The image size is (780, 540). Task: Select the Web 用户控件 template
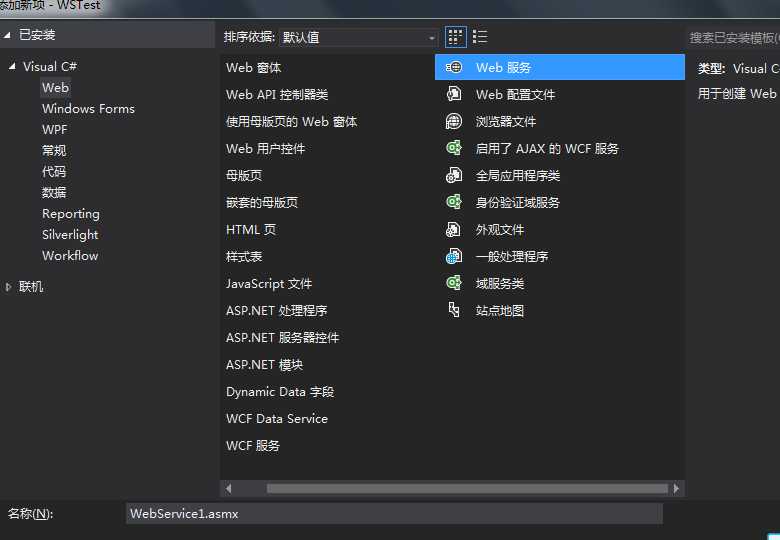click(266, 148)
